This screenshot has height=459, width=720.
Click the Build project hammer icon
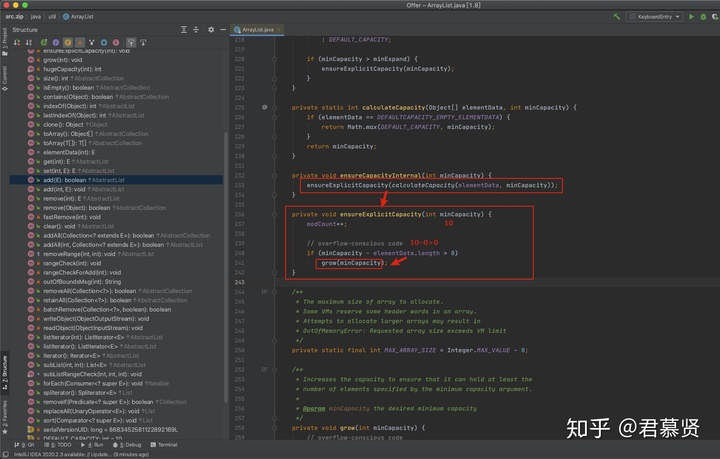pyautogui.click(x=617, y=17)
